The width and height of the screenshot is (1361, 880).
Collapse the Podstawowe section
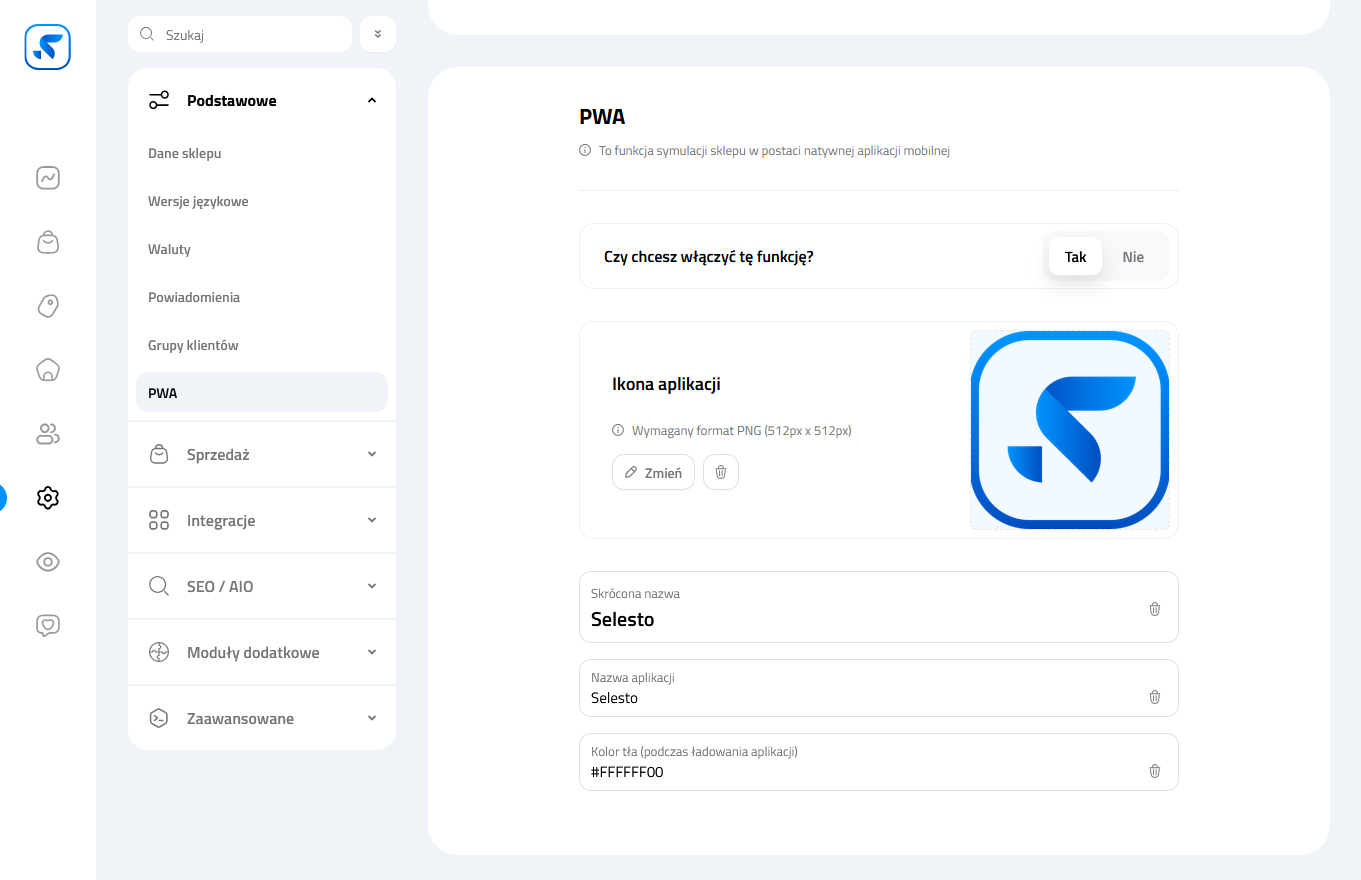coord(371,101)
